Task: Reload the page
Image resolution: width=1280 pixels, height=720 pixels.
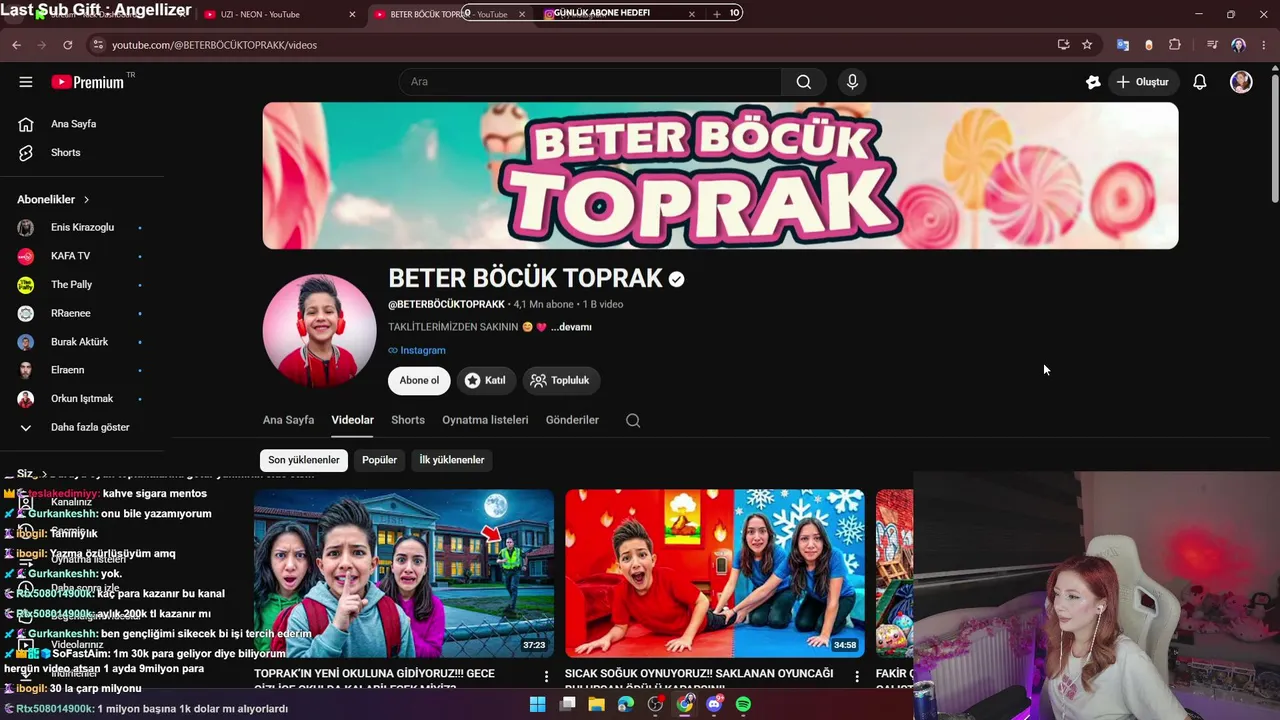Action: point(68,45)
